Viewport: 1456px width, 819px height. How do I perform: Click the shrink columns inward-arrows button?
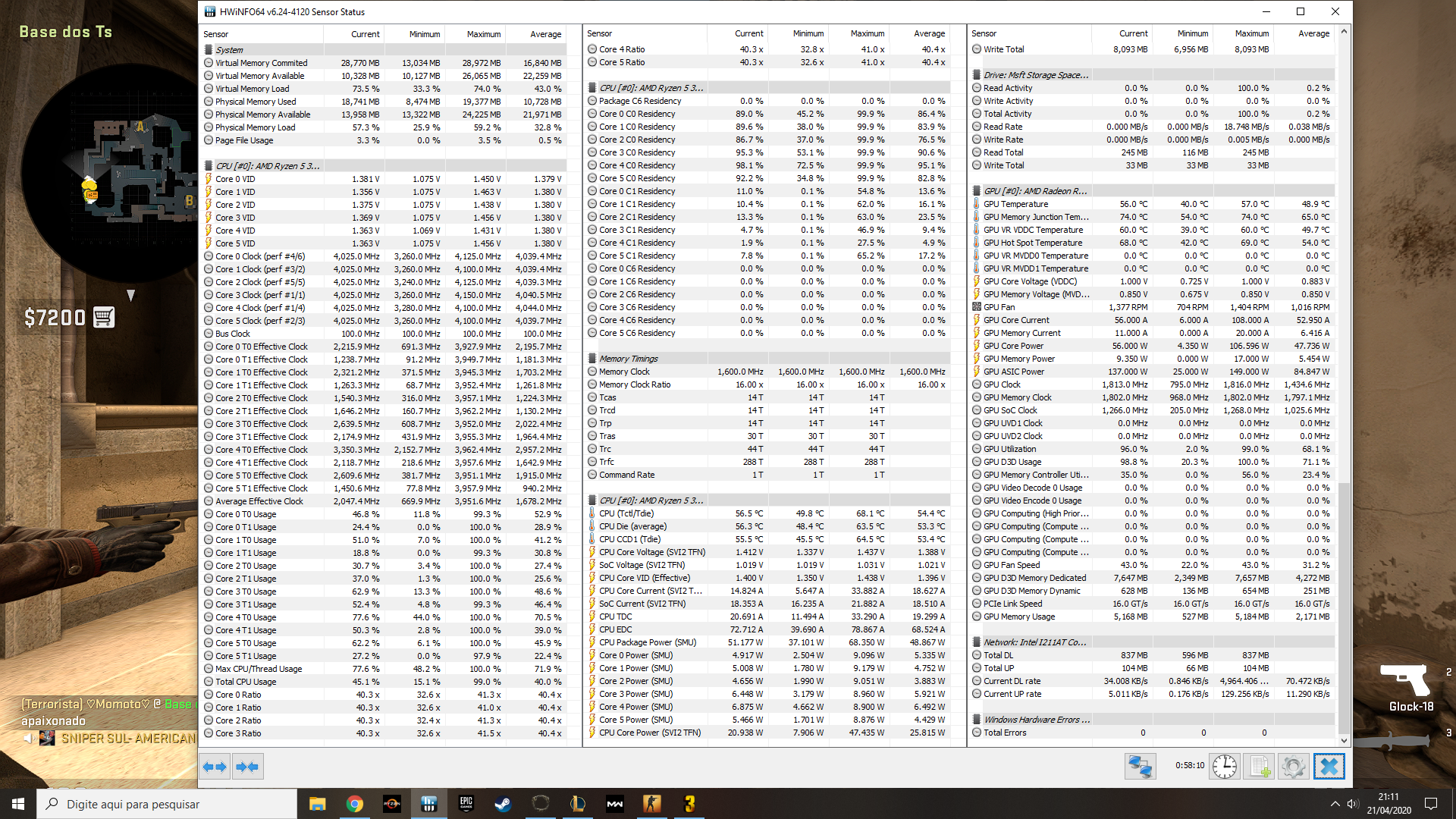247,767
